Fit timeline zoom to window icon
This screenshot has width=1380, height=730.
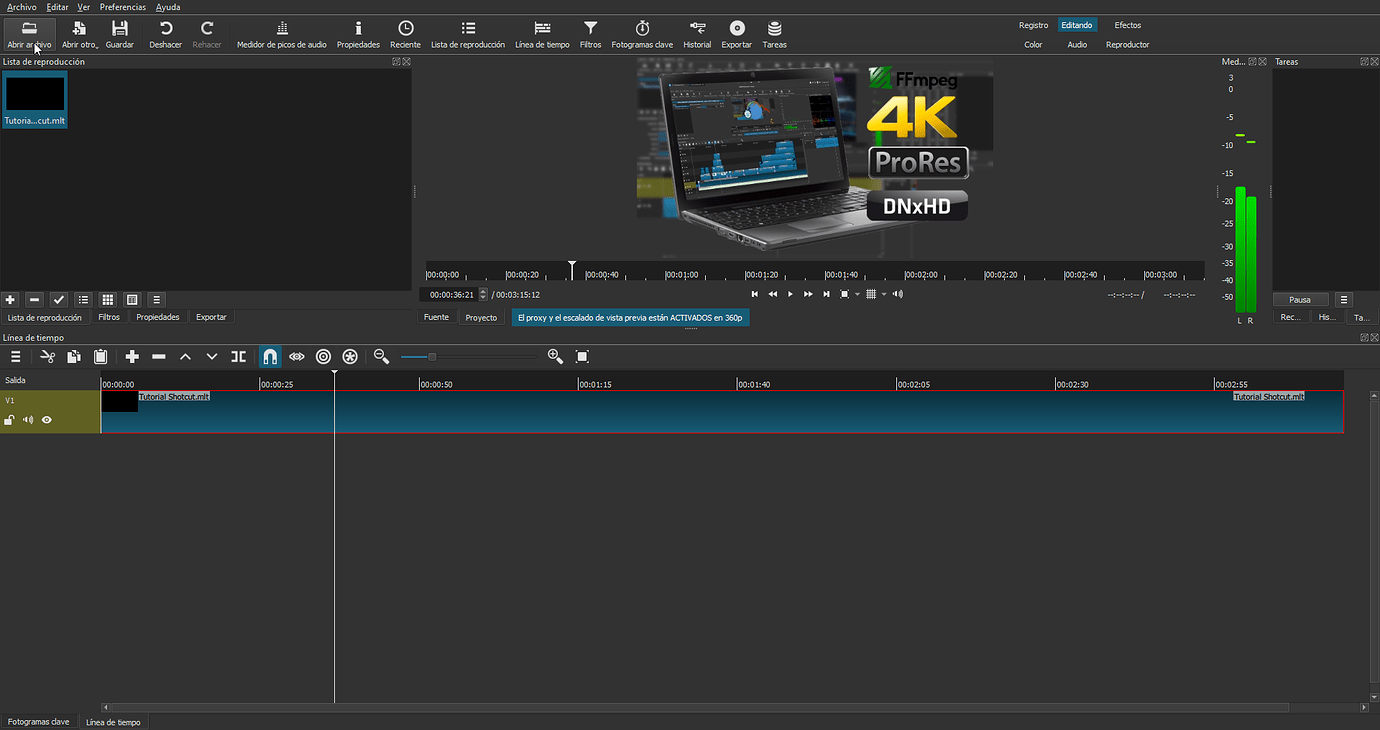583,356
